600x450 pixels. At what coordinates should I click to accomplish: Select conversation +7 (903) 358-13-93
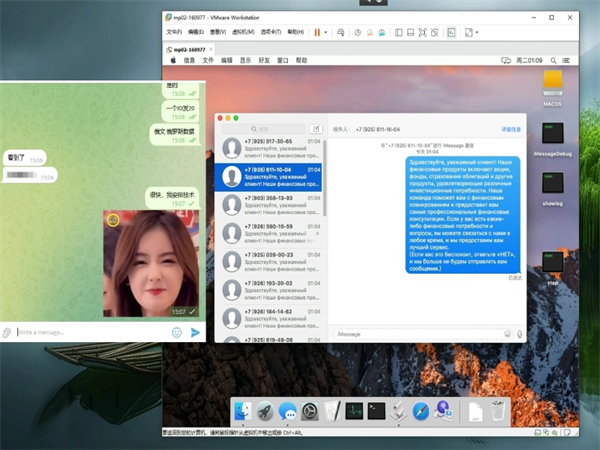click(x=272, y=203)
